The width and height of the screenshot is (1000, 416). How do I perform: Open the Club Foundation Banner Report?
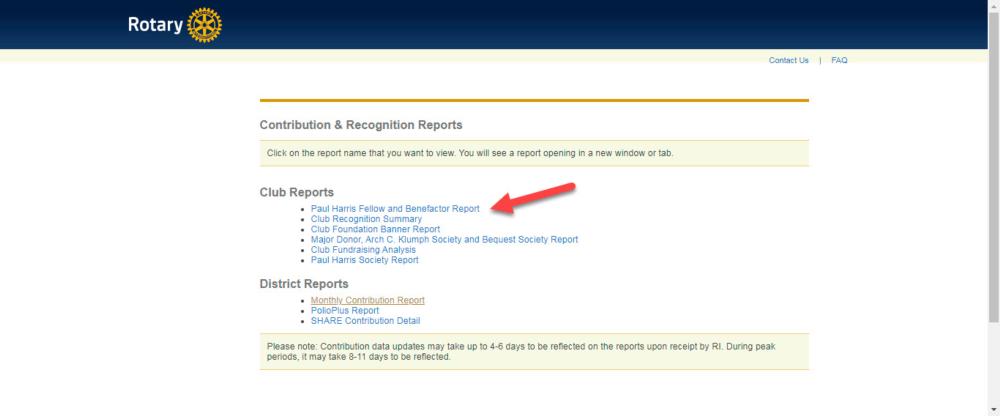click(375, 229)
